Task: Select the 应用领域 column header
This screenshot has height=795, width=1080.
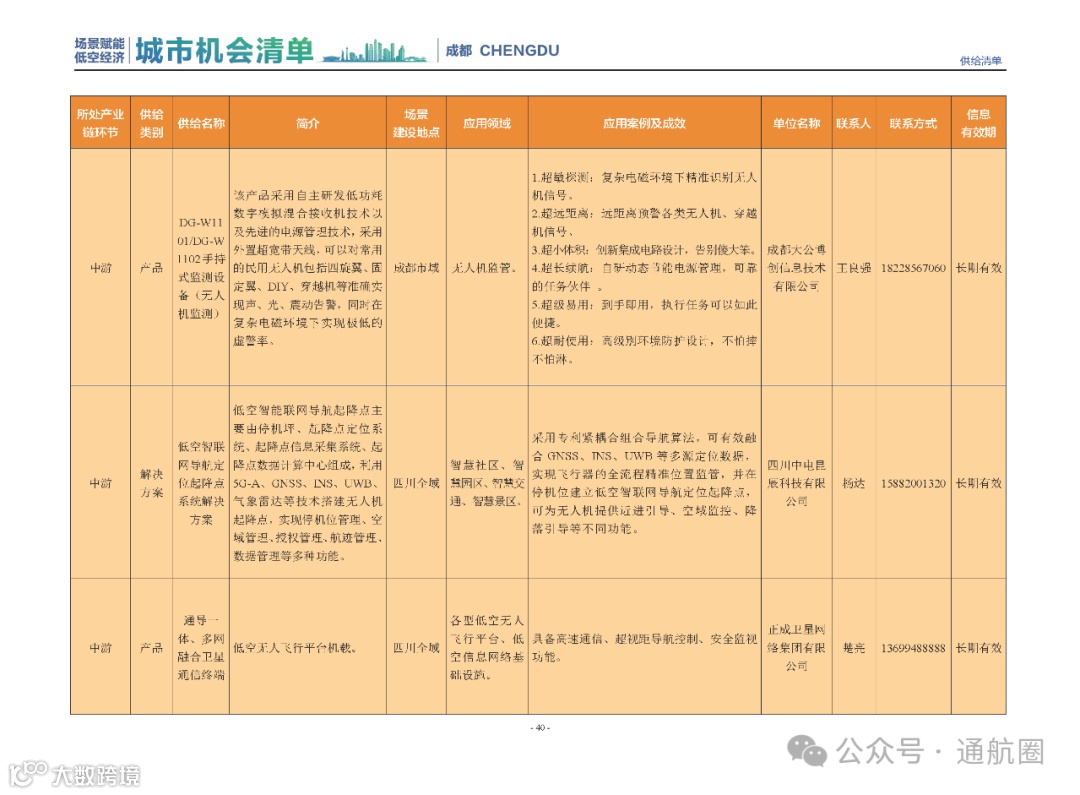Action: pyautogui.click(x=487, y=123)
